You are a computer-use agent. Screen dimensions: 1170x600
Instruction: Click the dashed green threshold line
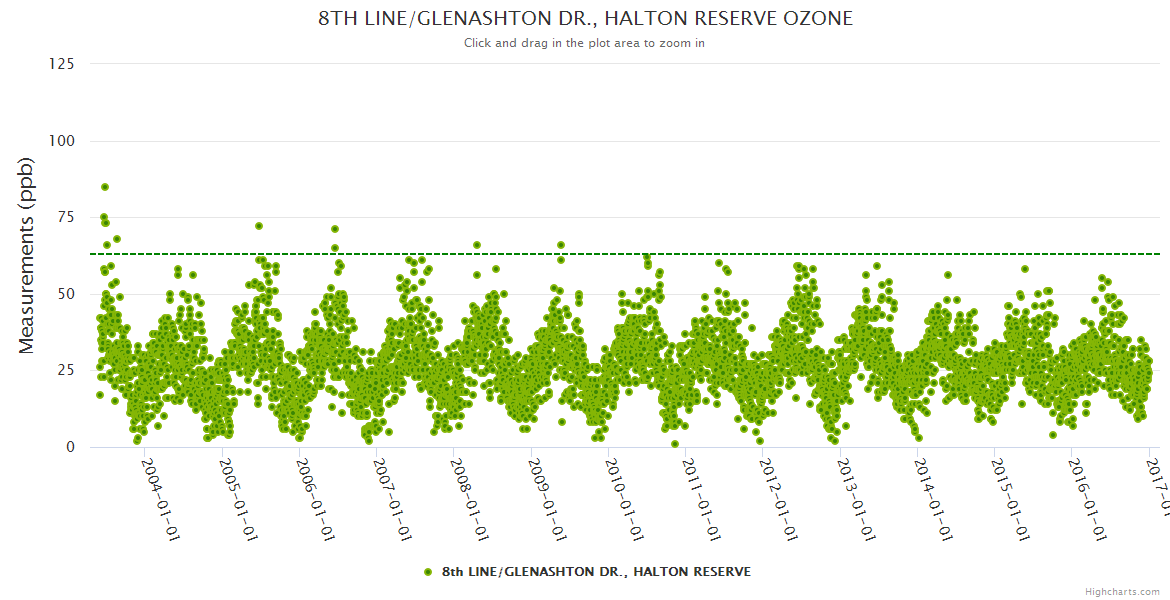tap(700, 254)
